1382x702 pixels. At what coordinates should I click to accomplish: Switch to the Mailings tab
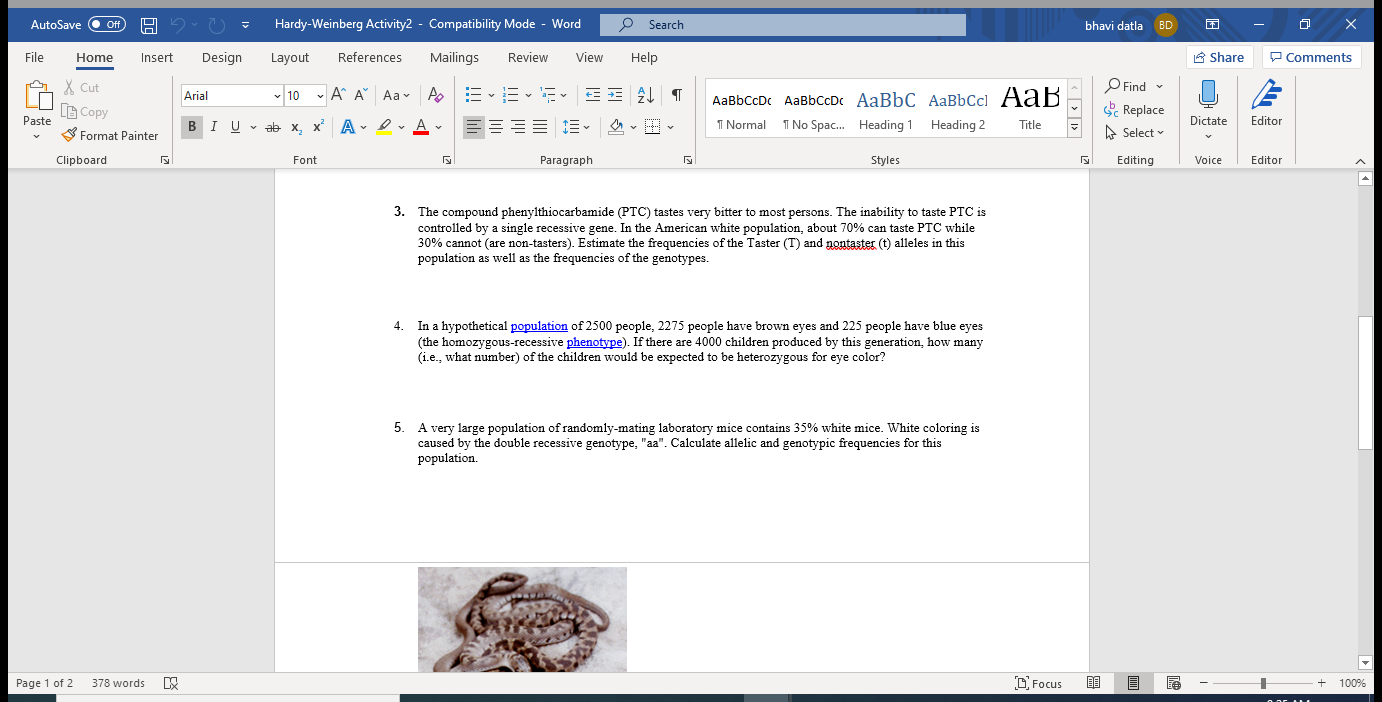[454, 57]
